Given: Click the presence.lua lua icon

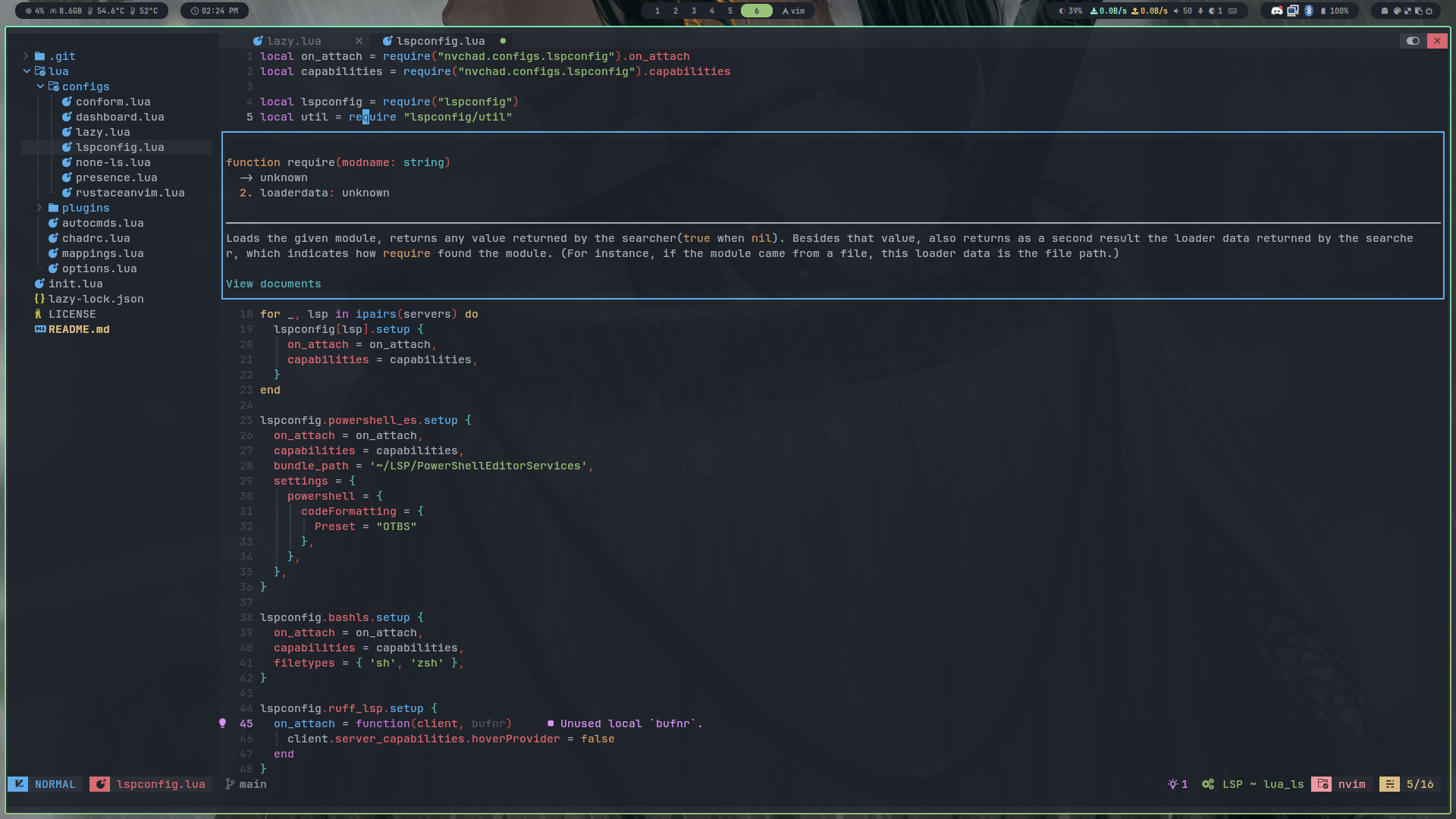Looking at the screenshot, I should click(x=67, y=177).
